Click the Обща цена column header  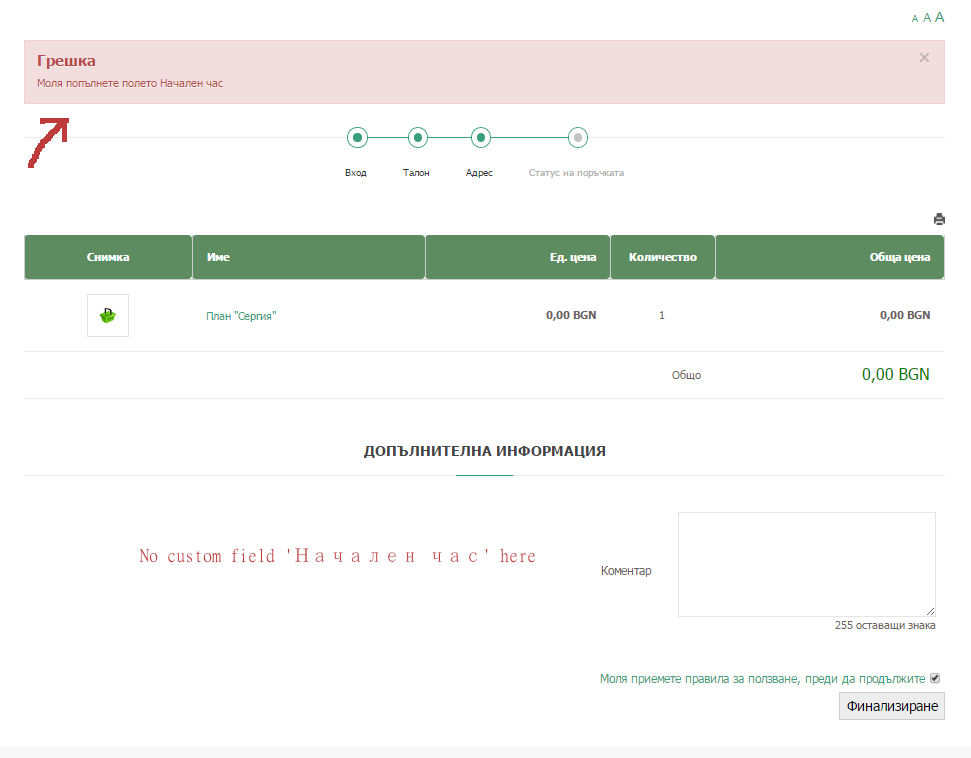coord(830,257)
